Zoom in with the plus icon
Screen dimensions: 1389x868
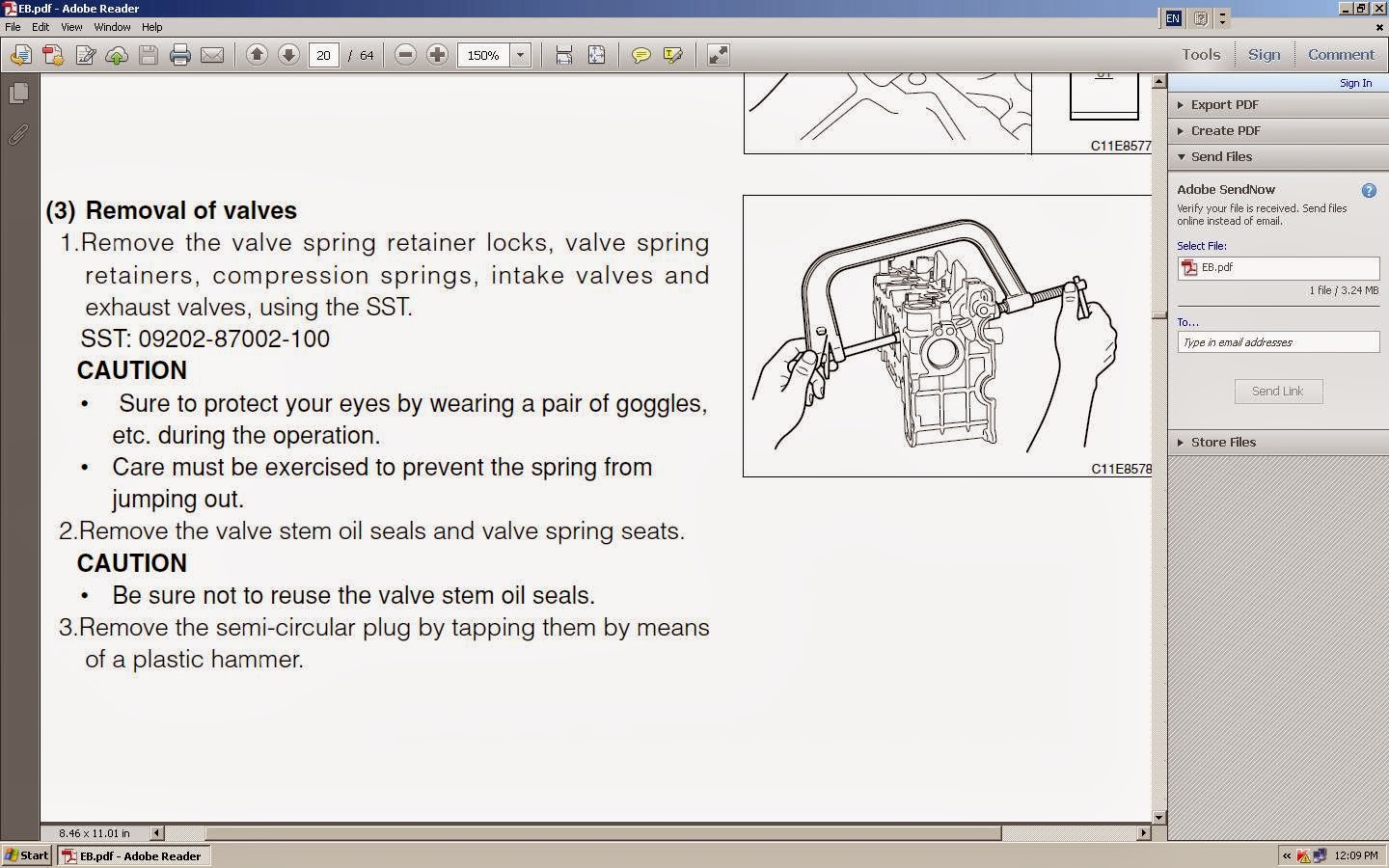437,55
